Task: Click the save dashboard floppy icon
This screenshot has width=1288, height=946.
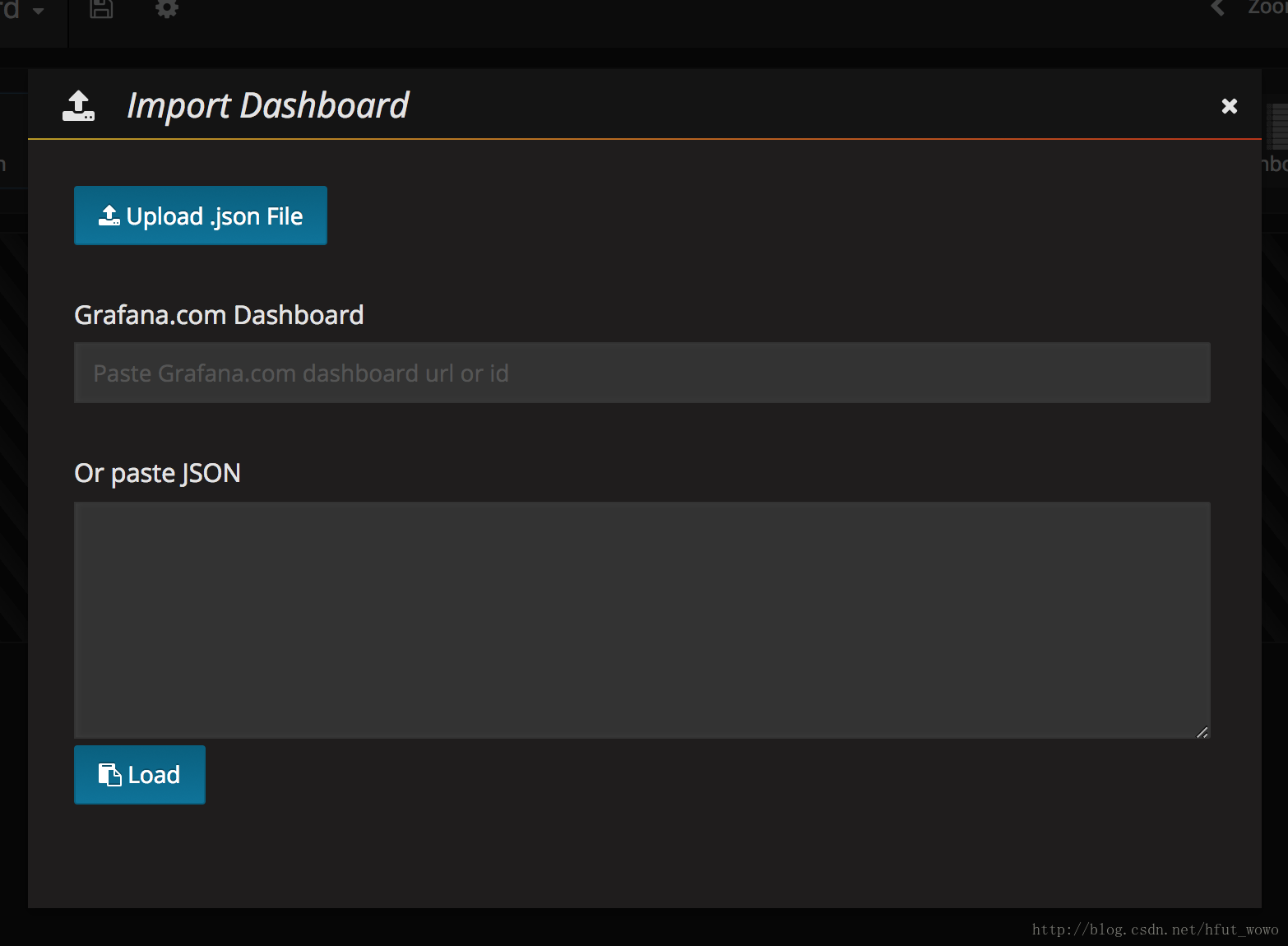Action: tap(101, 8)
